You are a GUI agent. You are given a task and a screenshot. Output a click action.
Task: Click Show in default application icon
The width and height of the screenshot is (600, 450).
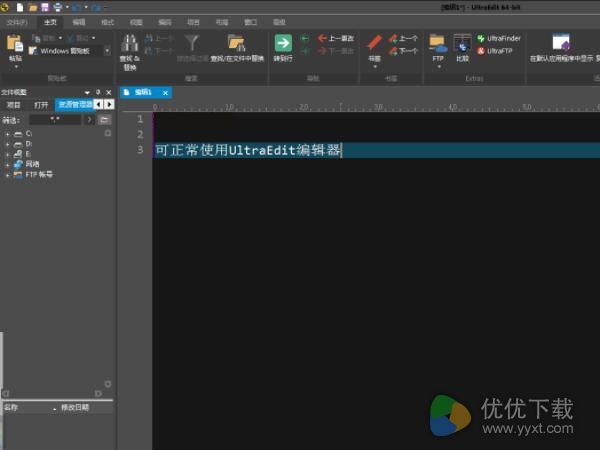pyautogui.click(x=561, y=42)
